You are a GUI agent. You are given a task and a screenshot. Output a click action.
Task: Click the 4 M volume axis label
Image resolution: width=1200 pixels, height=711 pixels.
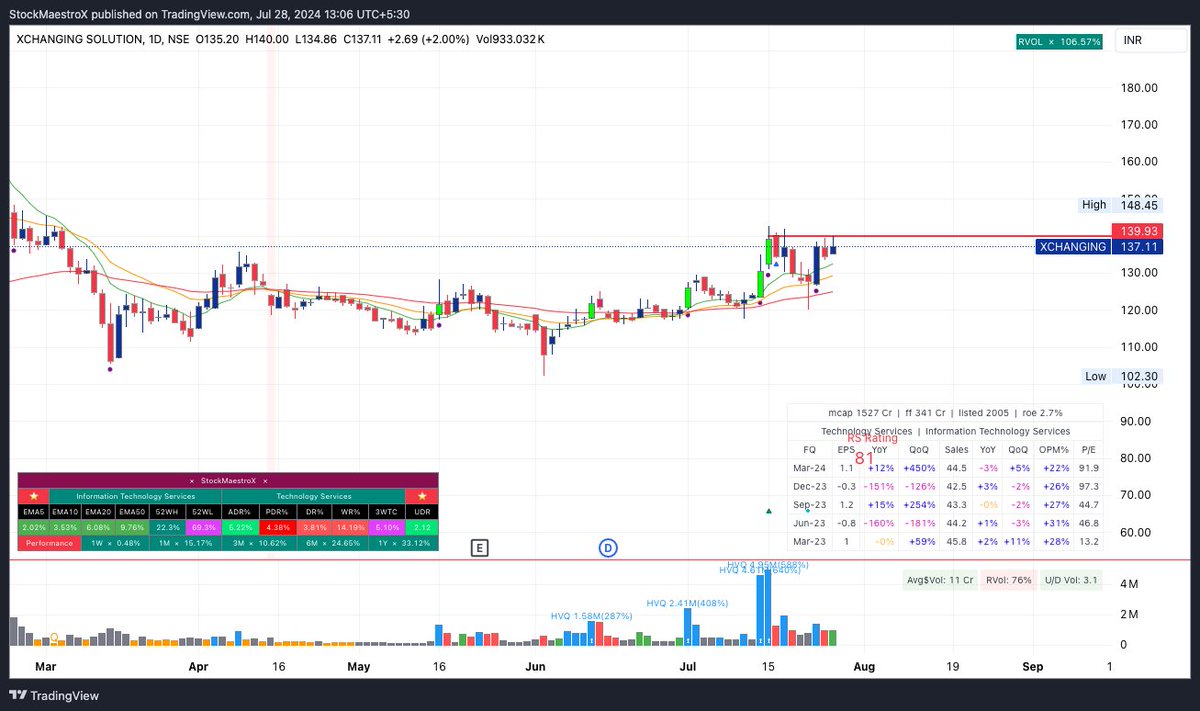coord(1130,583)
